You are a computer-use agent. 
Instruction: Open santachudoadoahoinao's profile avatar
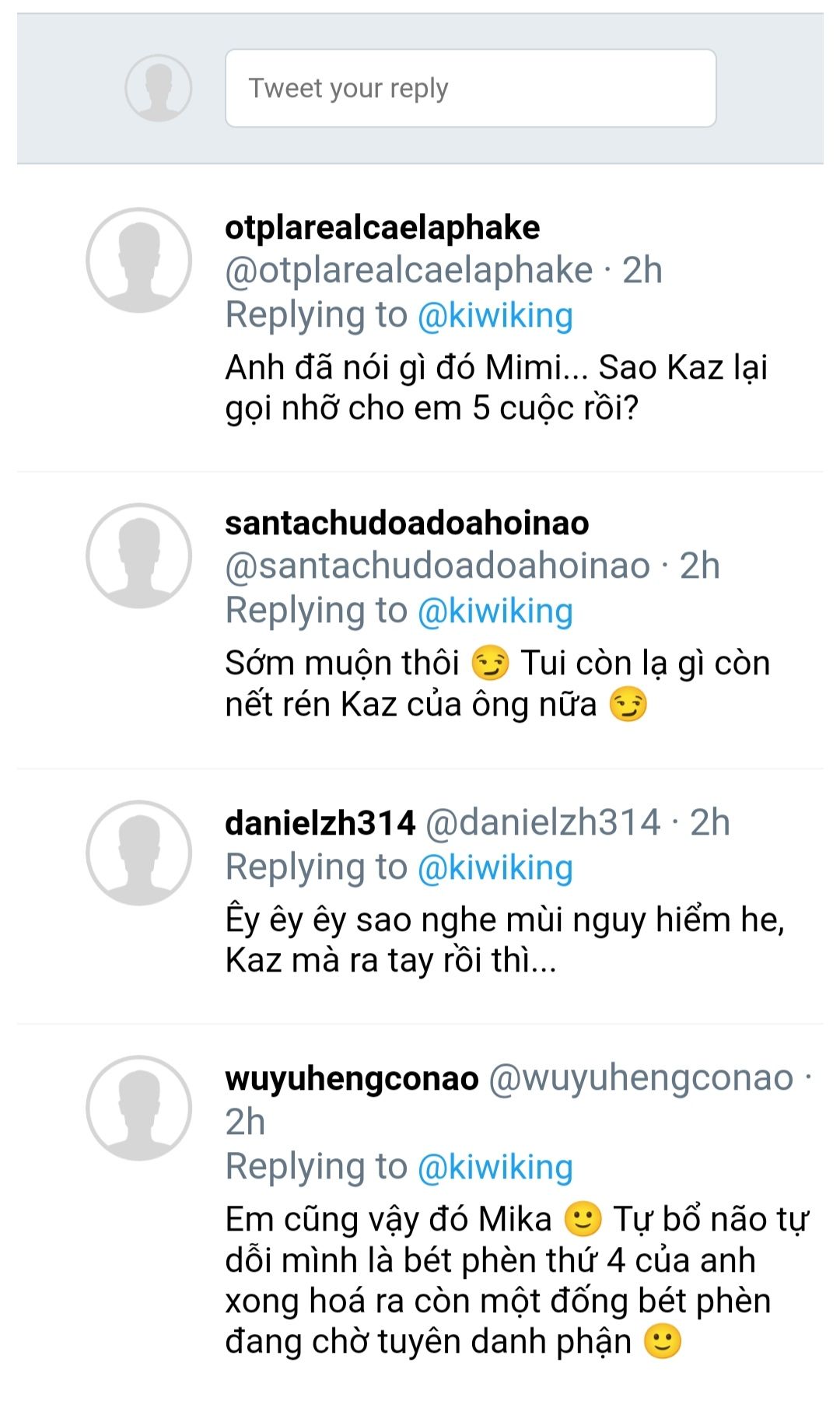click(x=138, y=556)
